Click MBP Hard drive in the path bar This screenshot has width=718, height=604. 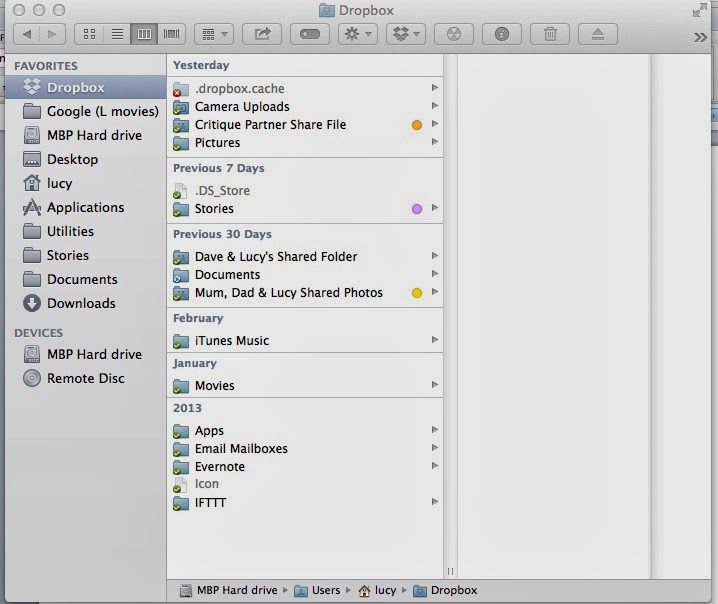(228, 591)
